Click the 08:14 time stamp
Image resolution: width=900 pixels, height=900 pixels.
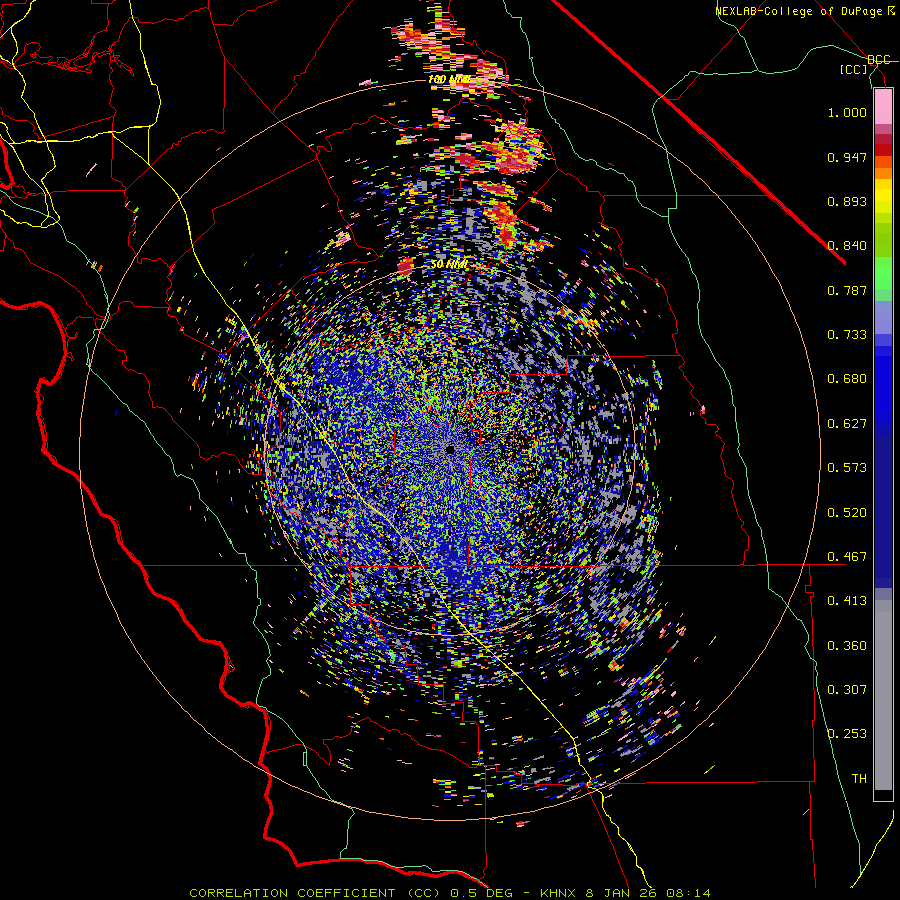pos(688,893)
